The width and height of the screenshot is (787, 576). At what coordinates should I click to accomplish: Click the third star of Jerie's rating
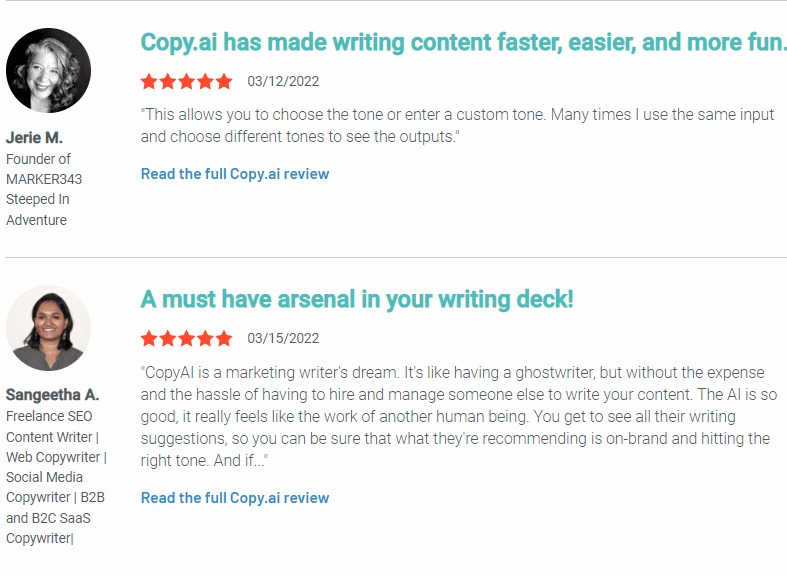(x=187, y=81)
